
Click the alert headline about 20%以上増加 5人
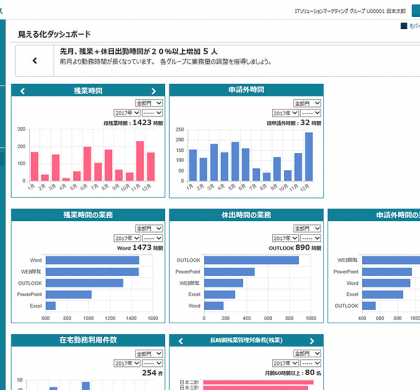point(138,51)
